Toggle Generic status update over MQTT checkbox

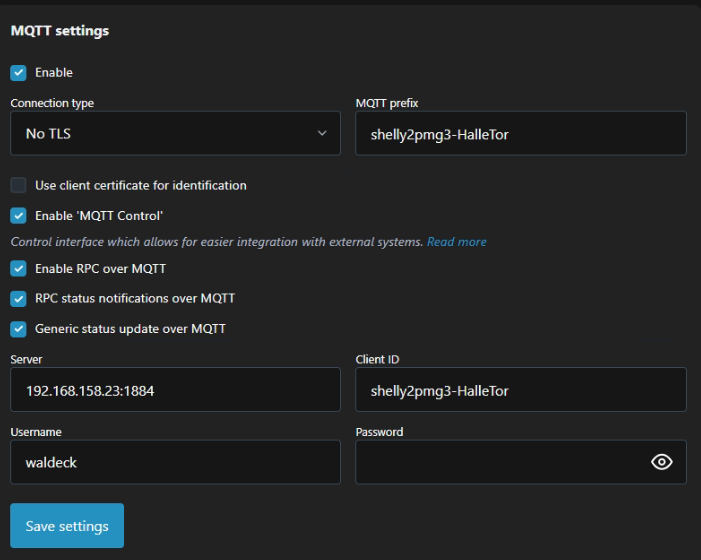18,329
